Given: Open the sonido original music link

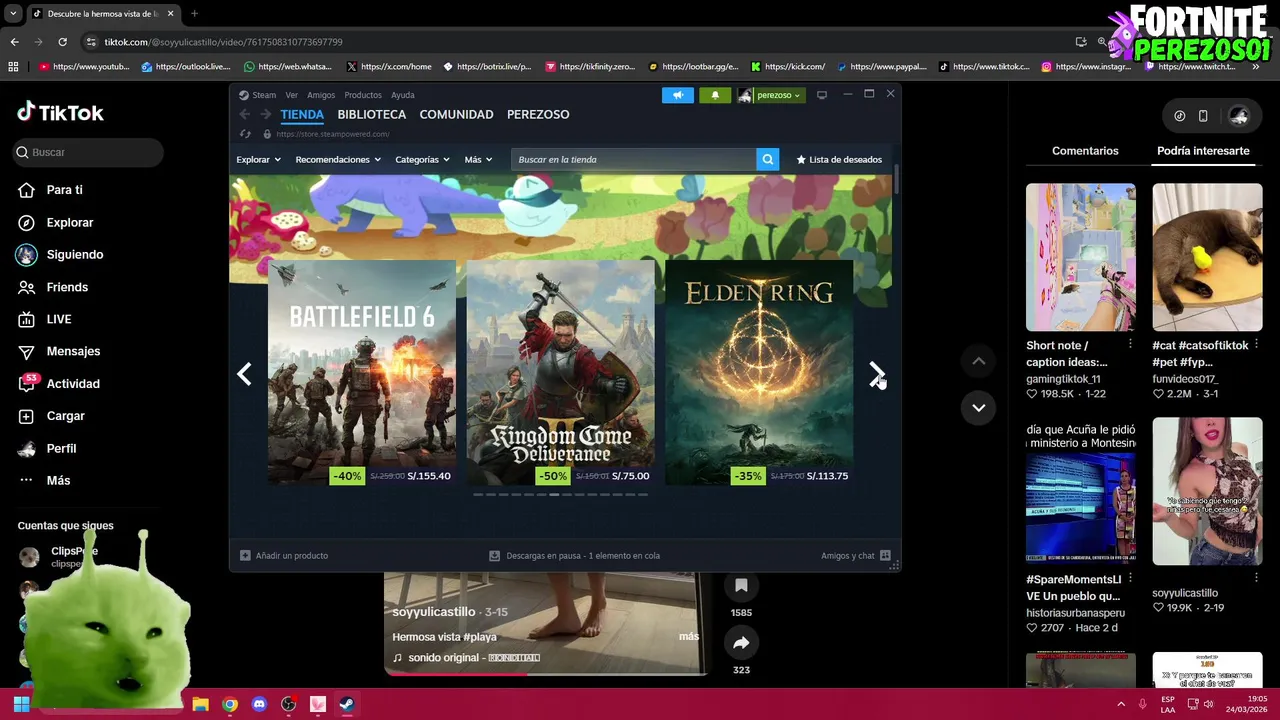Looking at the screenshot, I should (466, 657).
